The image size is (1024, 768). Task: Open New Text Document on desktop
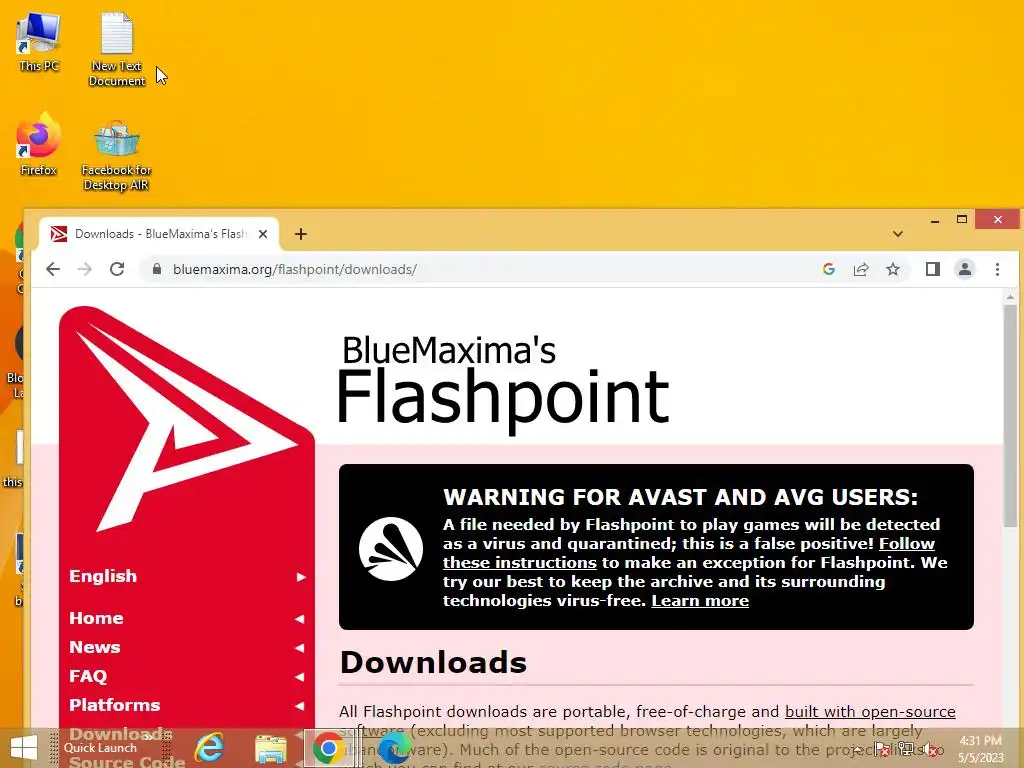[x=117, y=49]
